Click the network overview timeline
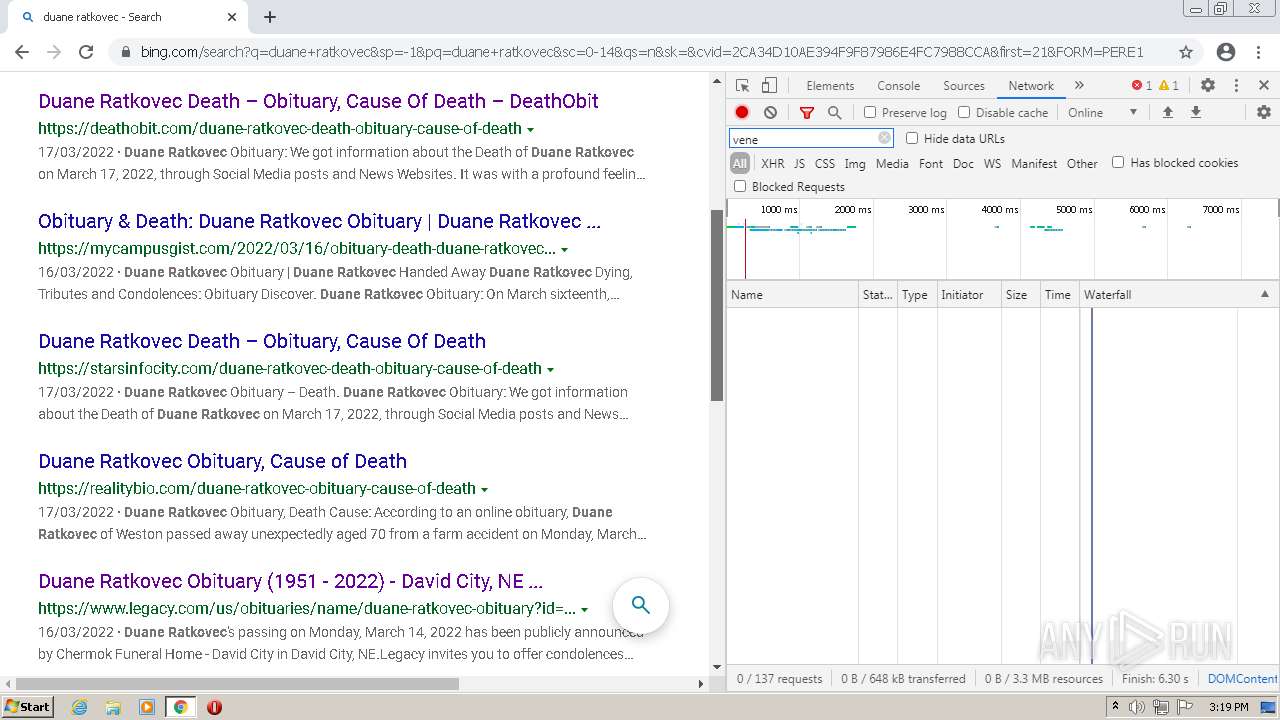The height and width of the screenshot is (720, 1280). (1002, 240)
